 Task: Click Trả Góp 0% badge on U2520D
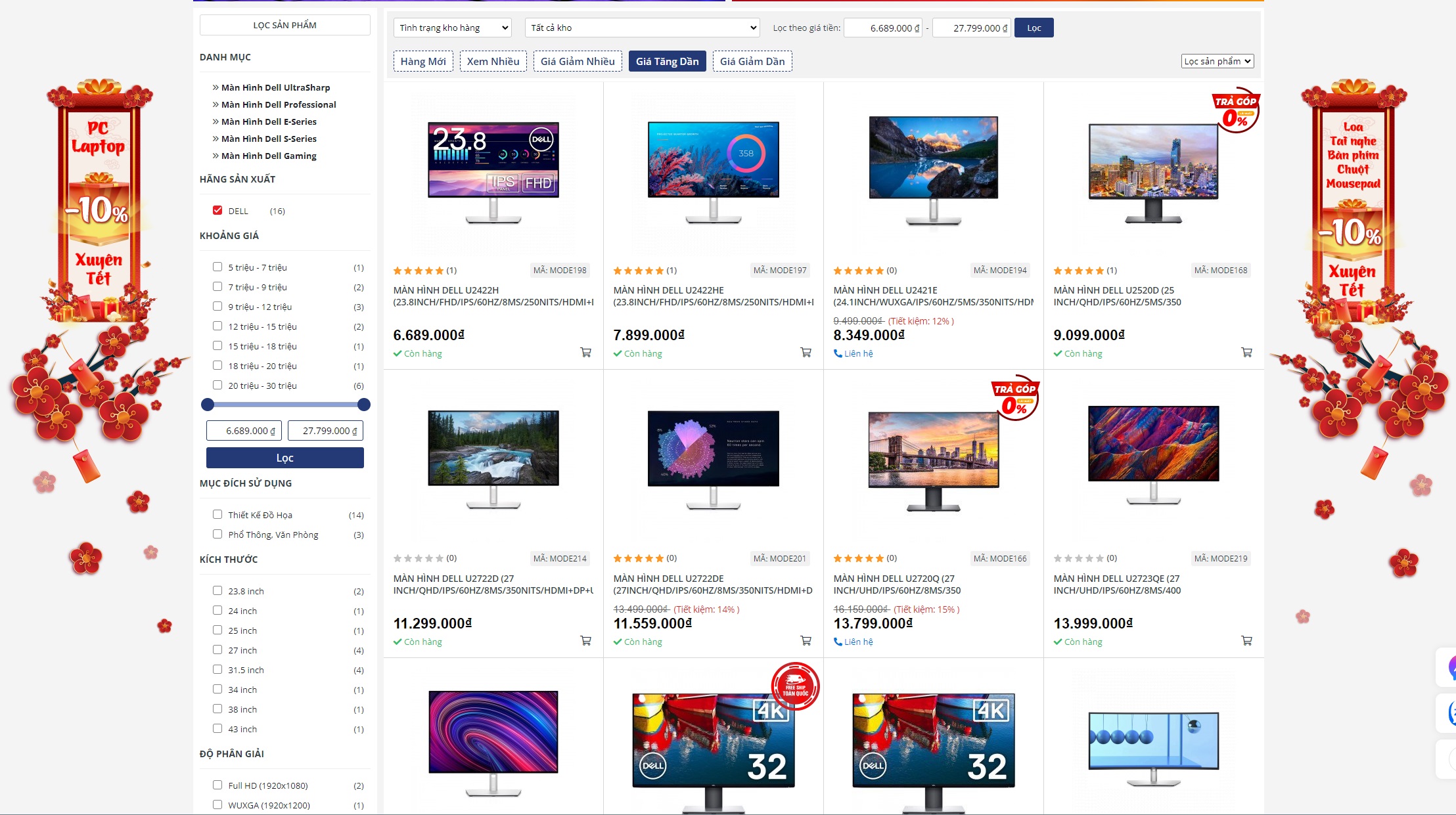(1235, 110)
